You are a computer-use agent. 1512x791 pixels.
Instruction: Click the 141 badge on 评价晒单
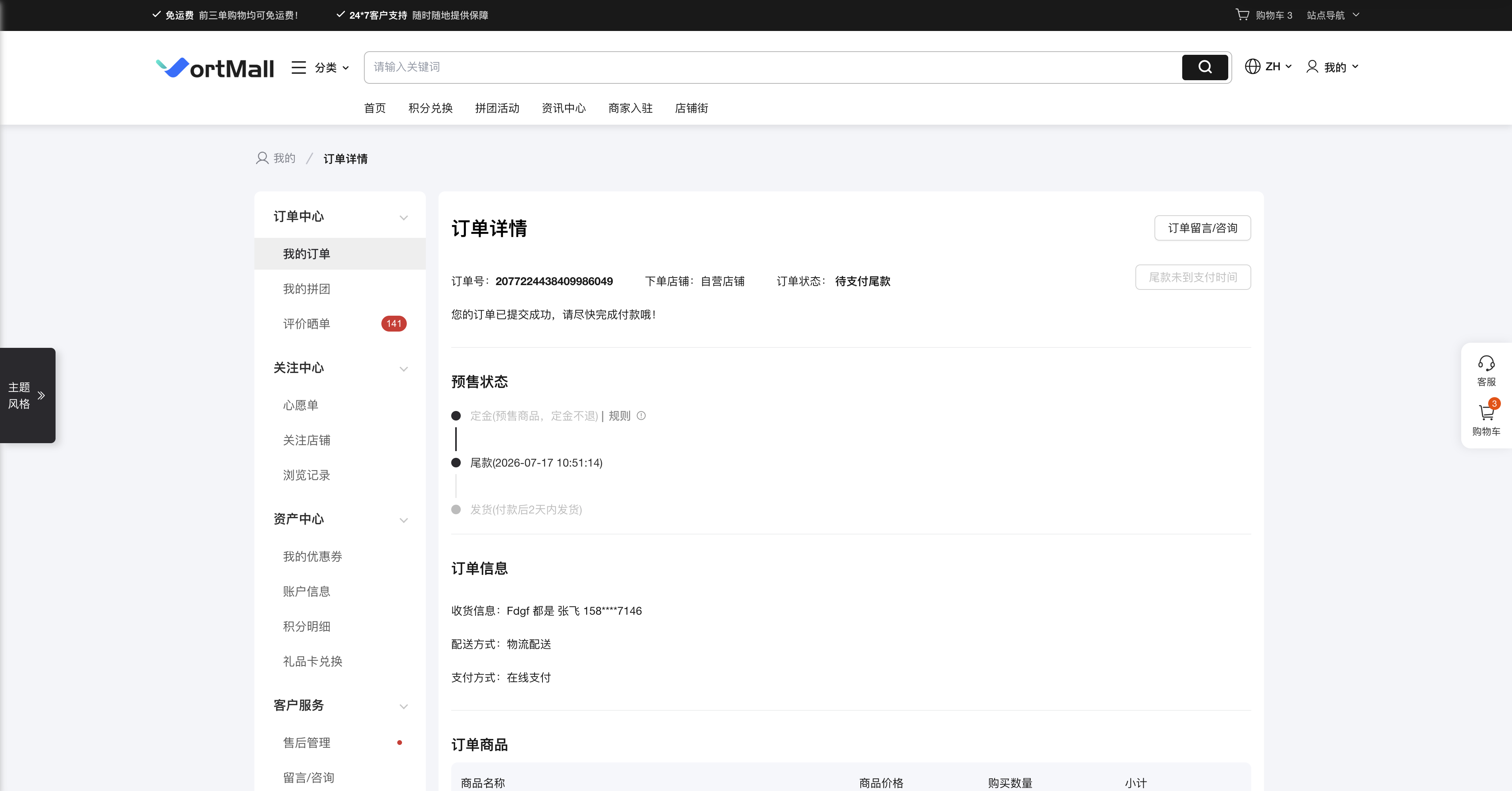tap(394, 324)
